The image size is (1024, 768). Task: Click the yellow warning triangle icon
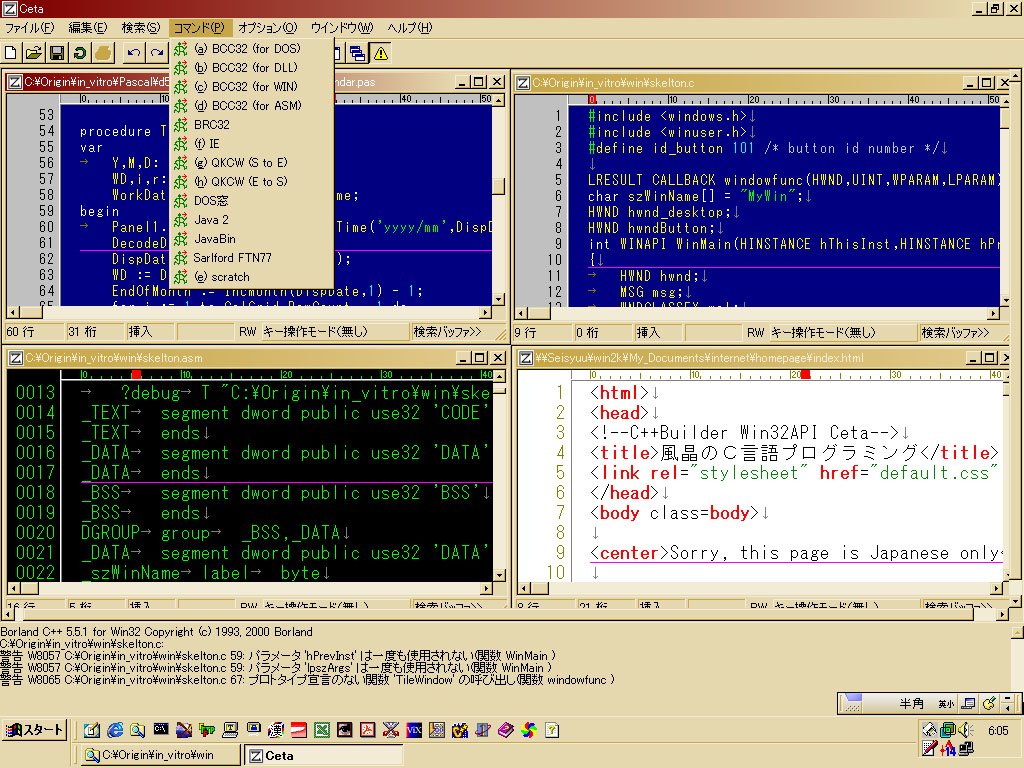click(x=380, y=52)
